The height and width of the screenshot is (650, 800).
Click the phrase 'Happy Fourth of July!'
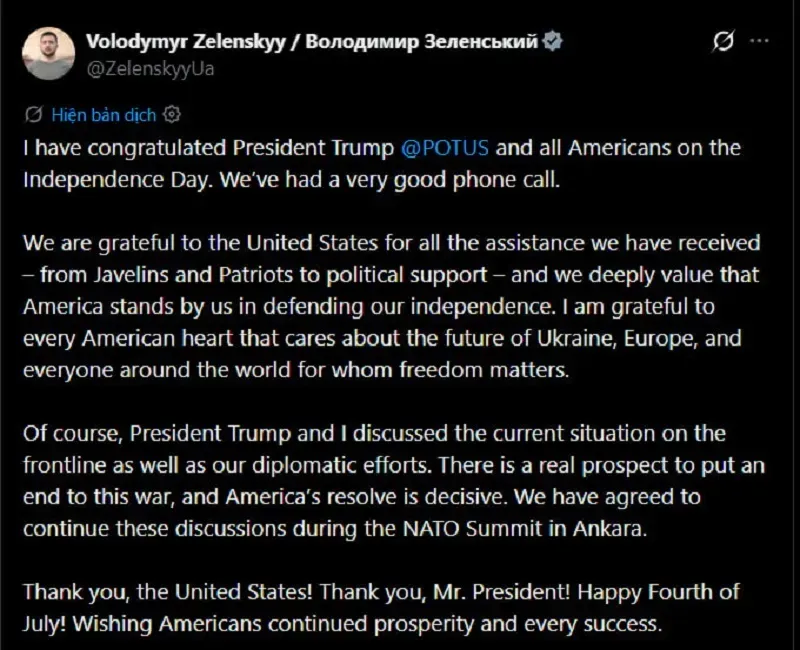coord(381,608)
